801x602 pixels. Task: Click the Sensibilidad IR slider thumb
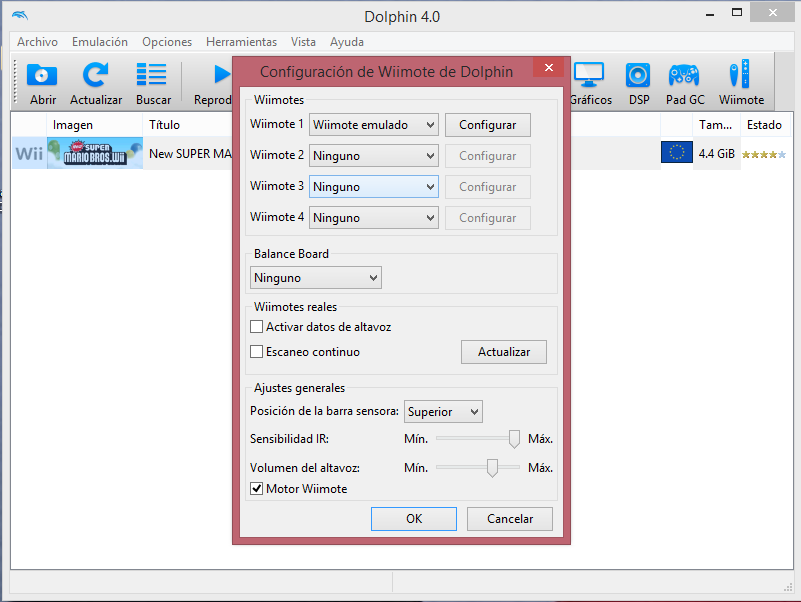pos(514,439)
